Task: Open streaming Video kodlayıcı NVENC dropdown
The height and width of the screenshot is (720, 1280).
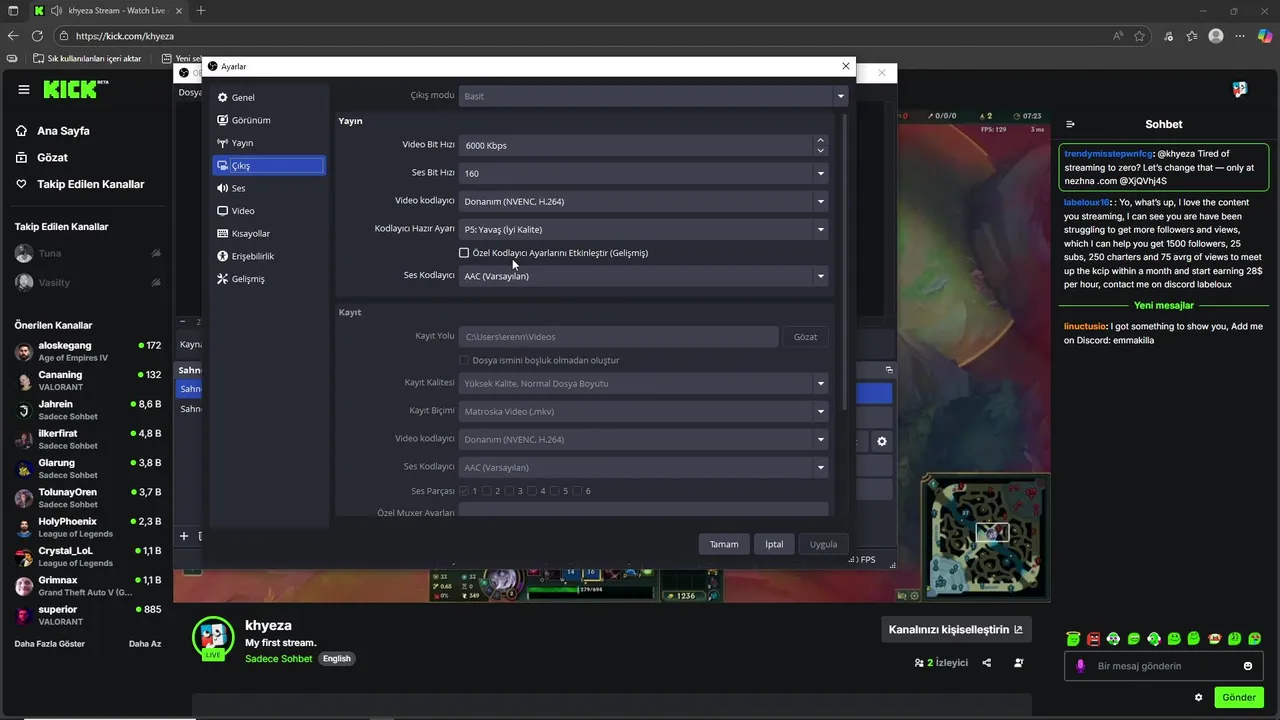Action: coord(643,201)
